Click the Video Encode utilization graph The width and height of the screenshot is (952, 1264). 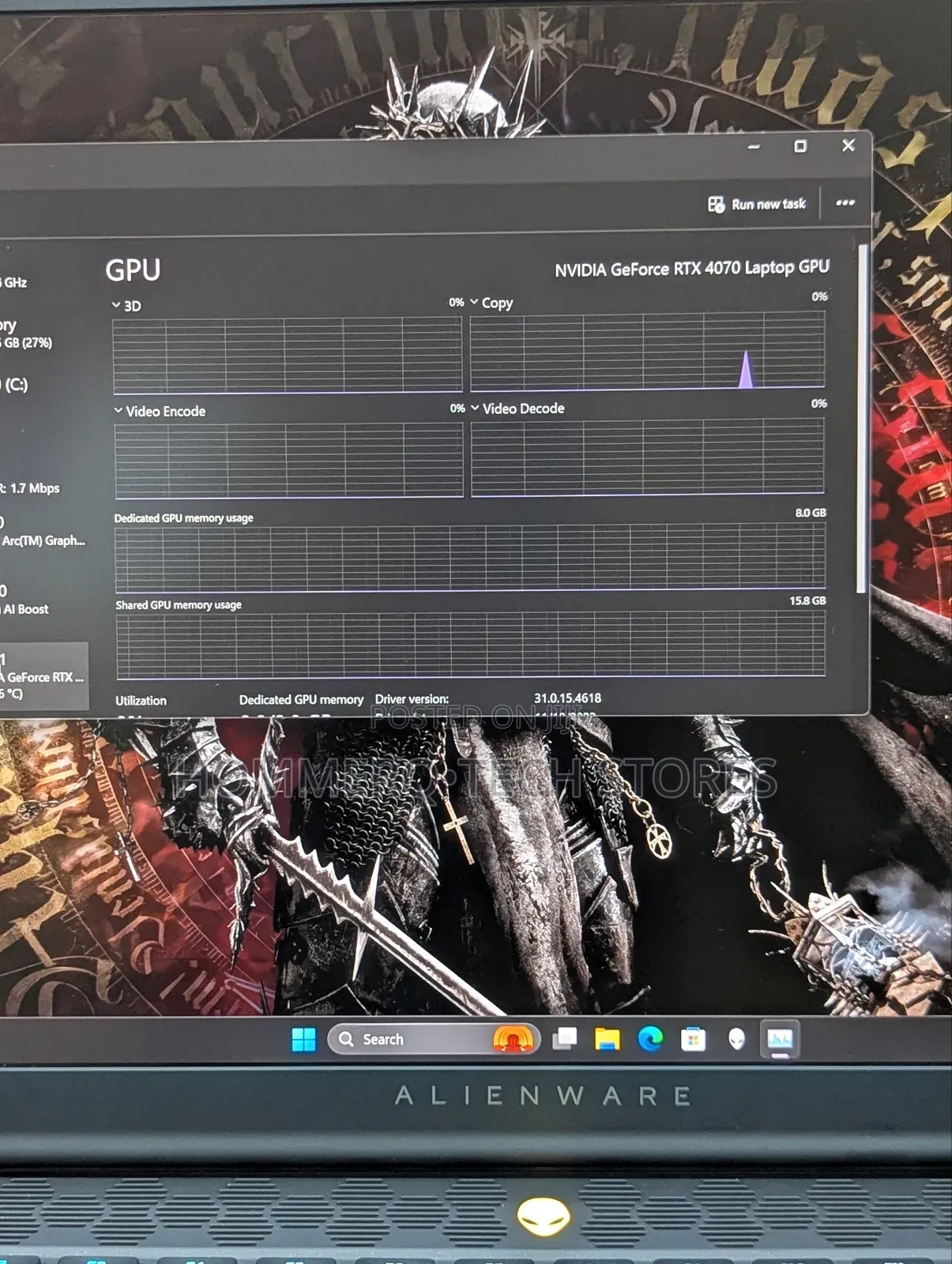tap(289, 461)
